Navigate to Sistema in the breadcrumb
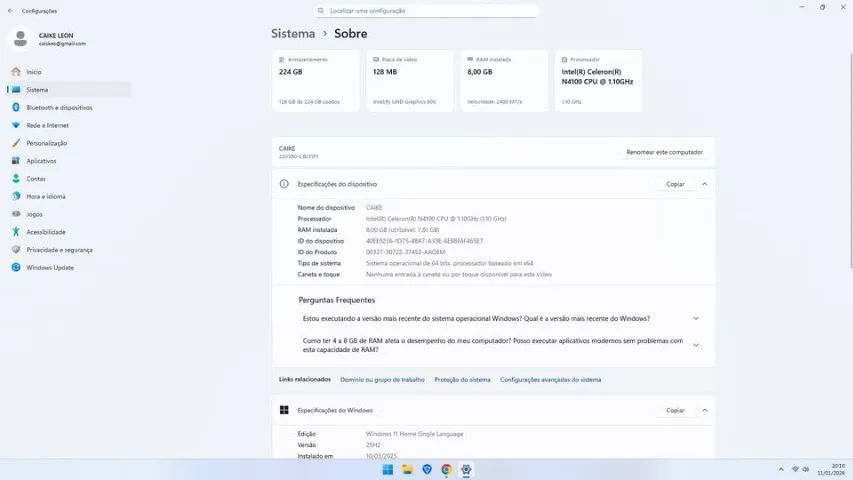853x480 pixels. coord(293,33)
